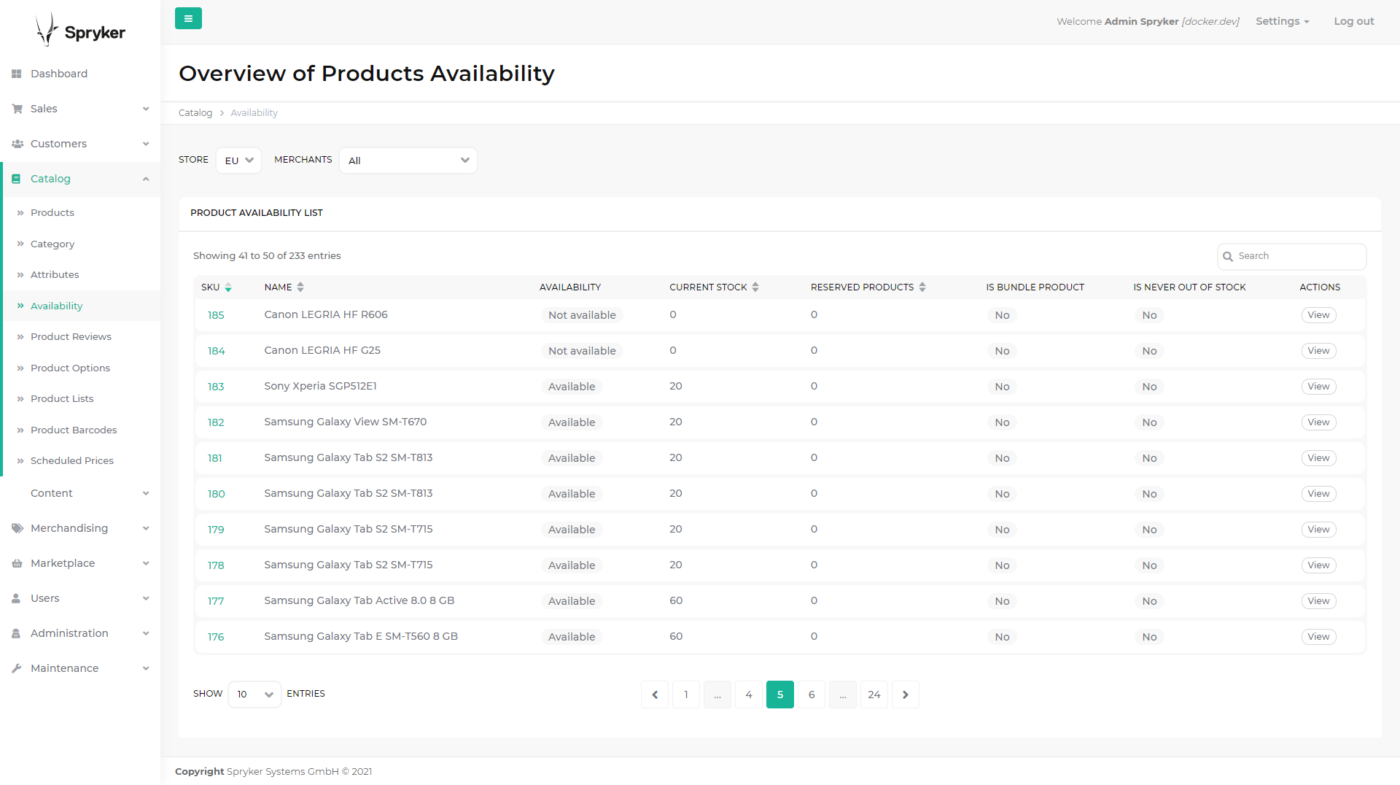Select Availability in Catalog menu

[56, 306]
